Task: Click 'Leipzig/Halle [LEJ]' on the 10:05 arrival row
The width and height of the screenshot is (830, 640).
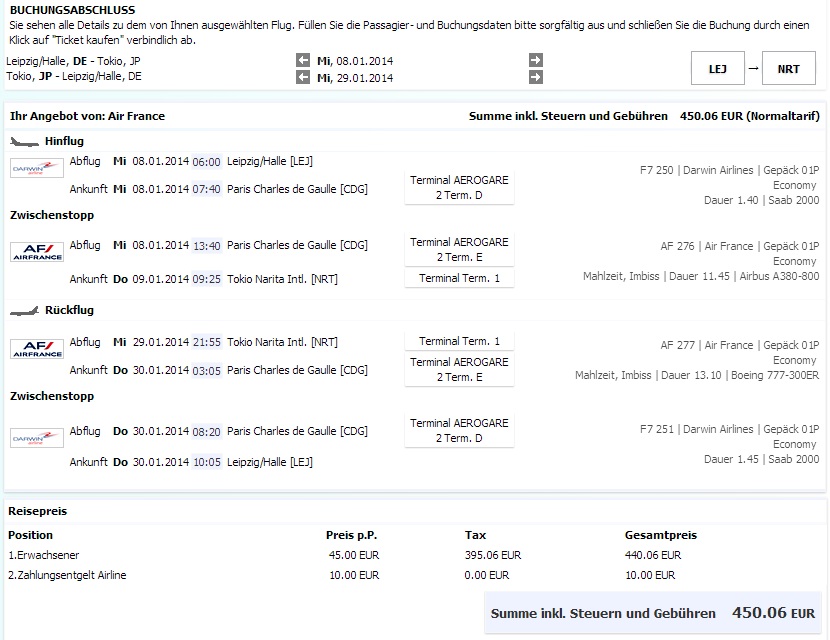Action: click(270, 462)
